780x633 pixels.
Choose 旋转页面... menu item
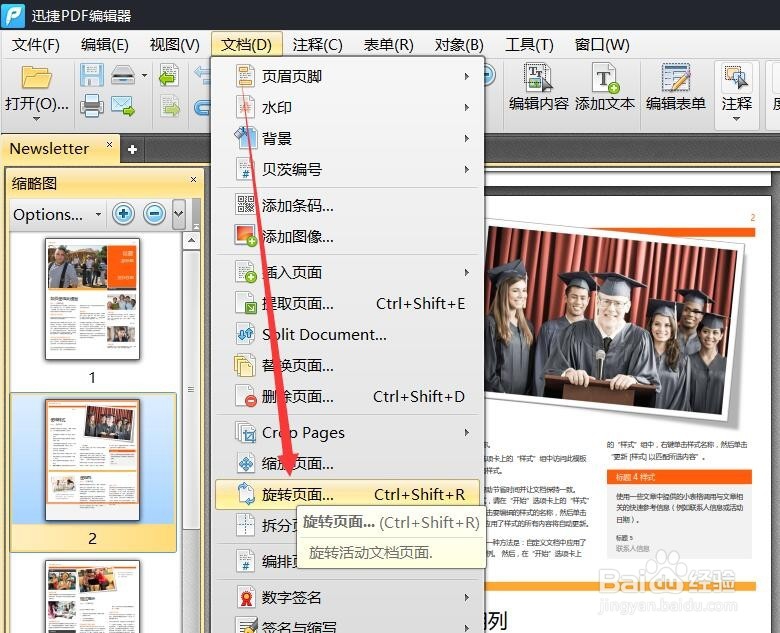(x=348, y=494)
